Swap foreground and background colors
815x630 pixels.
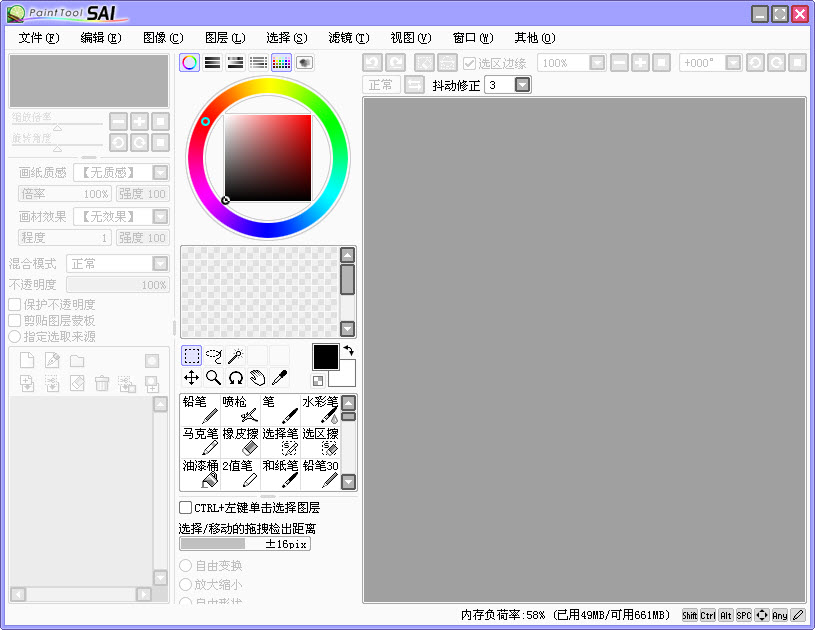[347, 352]
